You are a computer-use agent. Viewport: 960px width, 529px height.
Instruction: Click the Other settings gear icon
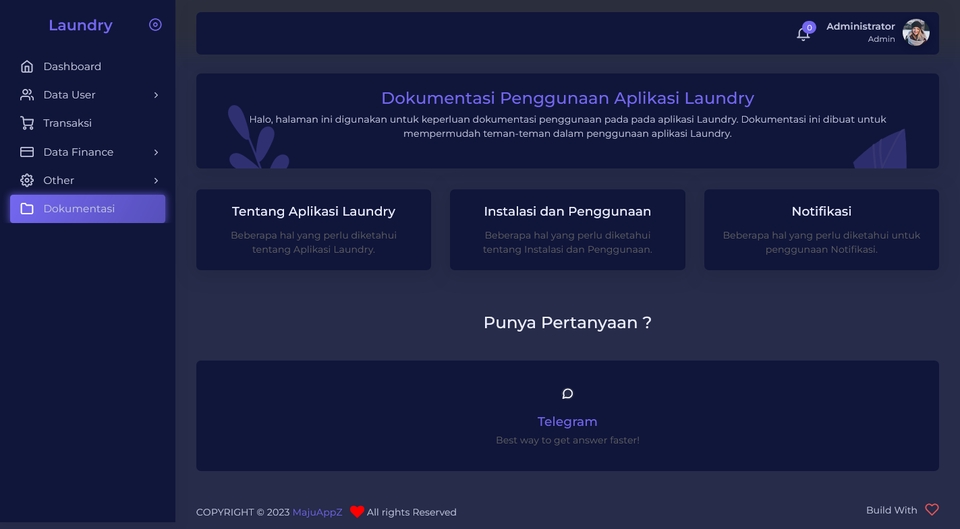(x=27, y=180)
